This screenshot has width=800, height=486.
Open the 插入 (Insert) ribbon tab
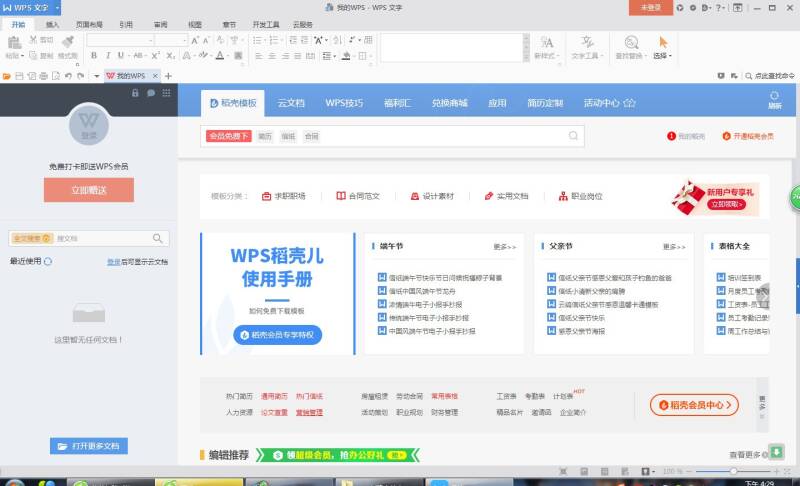point(52,24)
